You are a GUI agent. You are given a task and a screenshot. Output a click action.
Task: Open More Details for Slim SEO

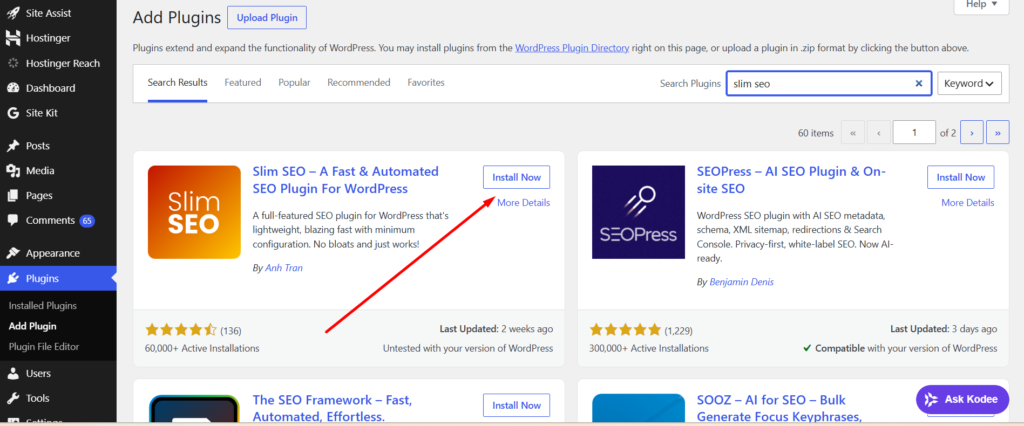pyautogui.click(x=524, y=203)
